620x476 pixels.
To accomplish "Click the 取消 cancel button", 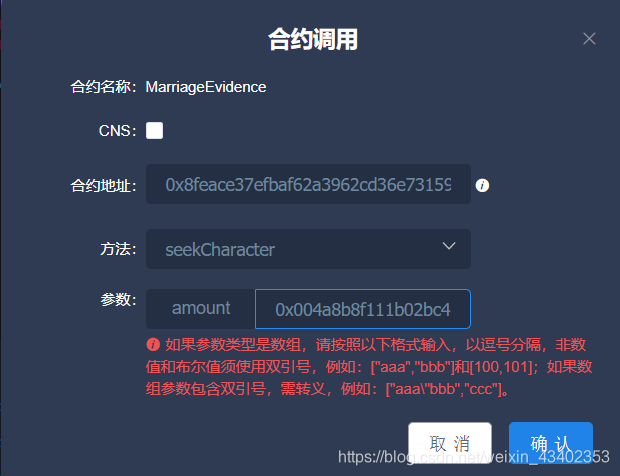I will click(x=450, y=443).
